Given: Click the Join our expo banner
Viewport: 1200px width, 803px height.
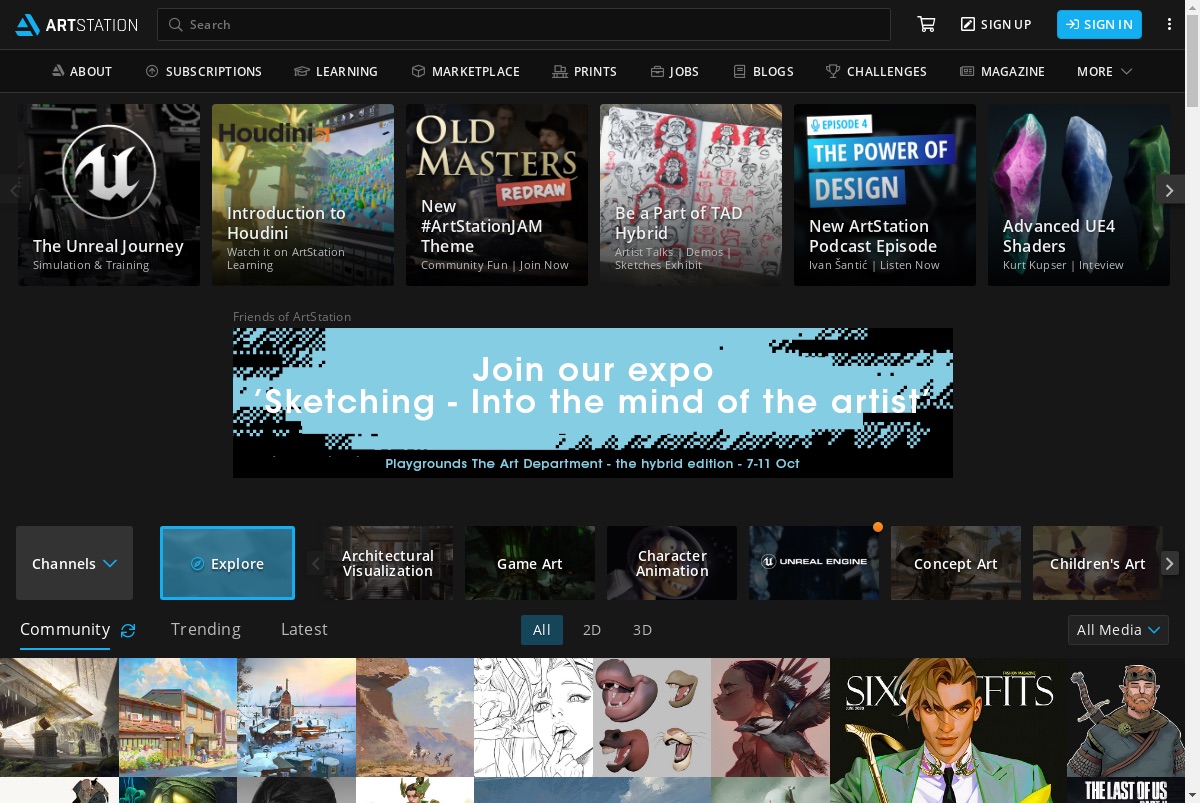Looking at the screenshot, I should pyautogui.click(x=593, y=403).
